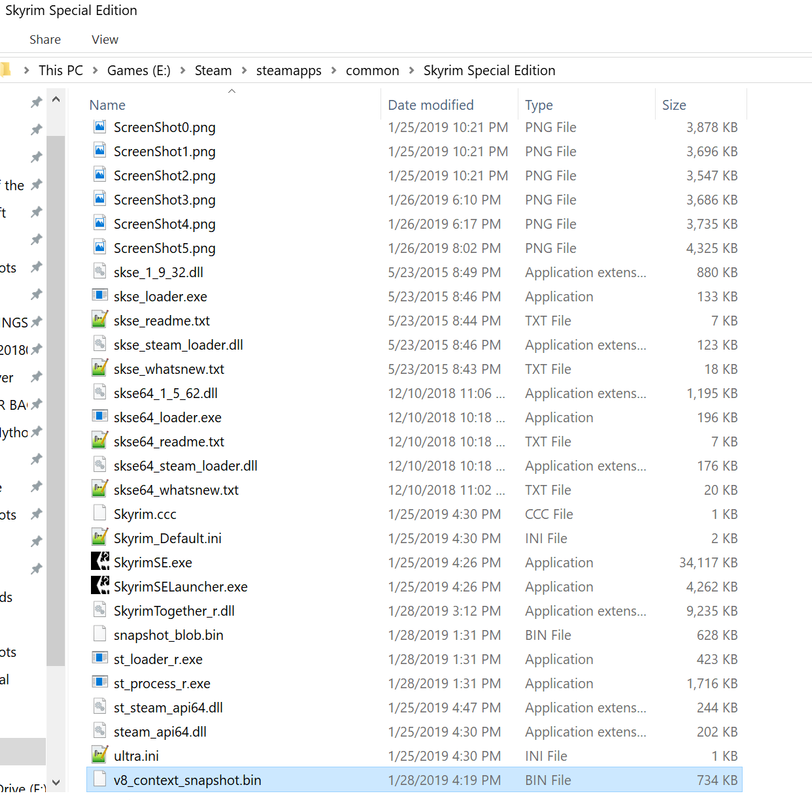
Task: Click the skse64_readme.txt icon
Action: point(99,441)
